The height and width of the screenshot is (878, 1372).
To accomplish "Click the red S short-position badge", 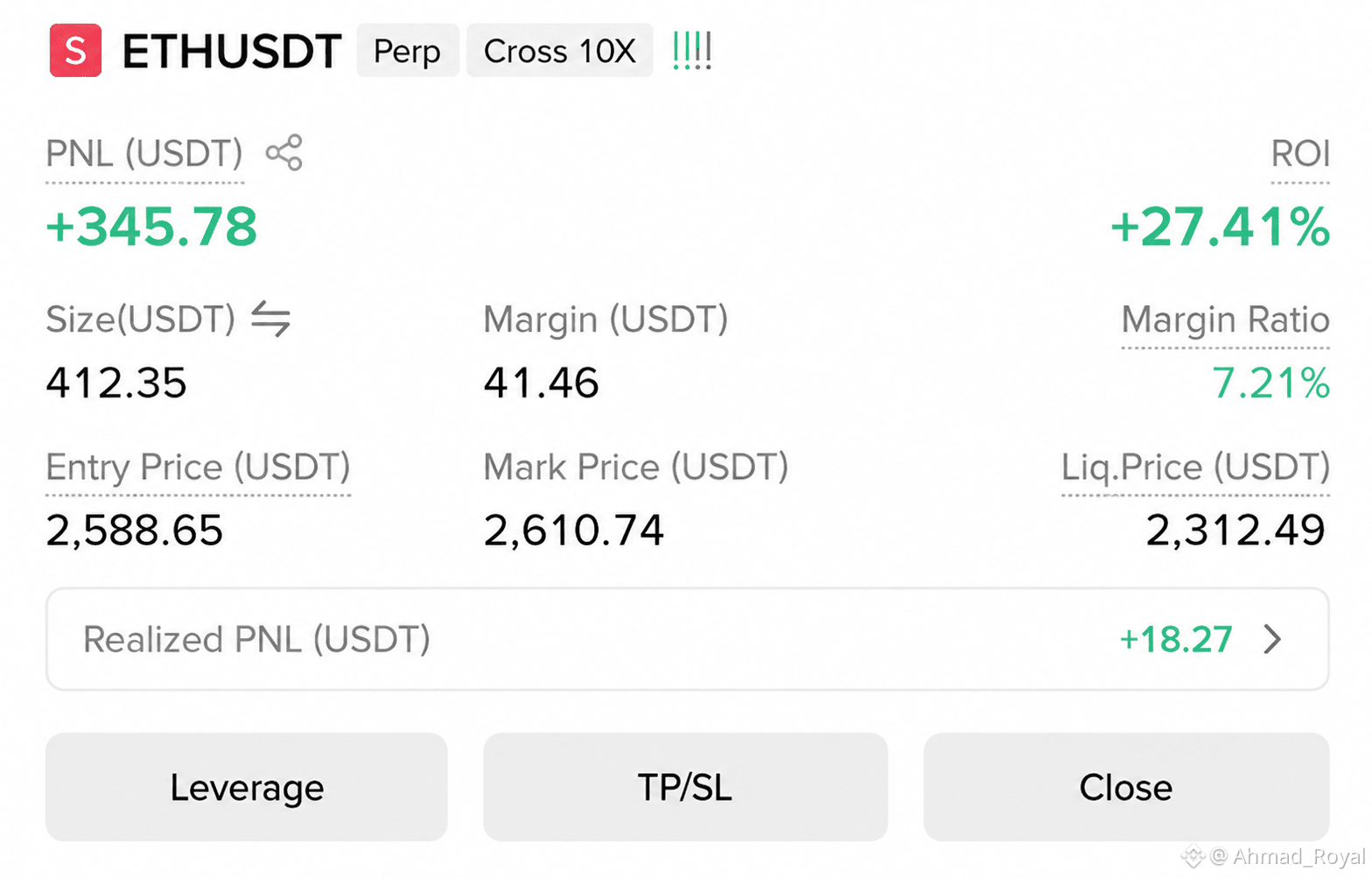I will pyautogui.click(x=75, y=51).
